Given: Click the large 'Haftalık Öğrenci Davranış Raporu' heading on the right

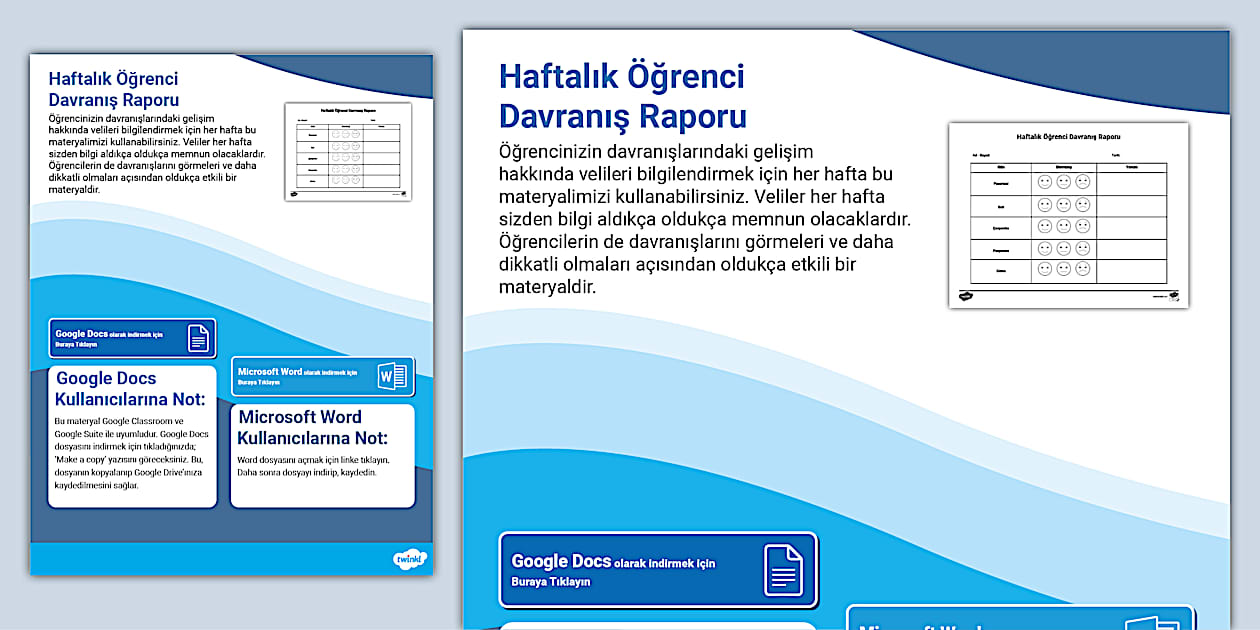Looking at the screenshot, I should (x=622, y=96).
